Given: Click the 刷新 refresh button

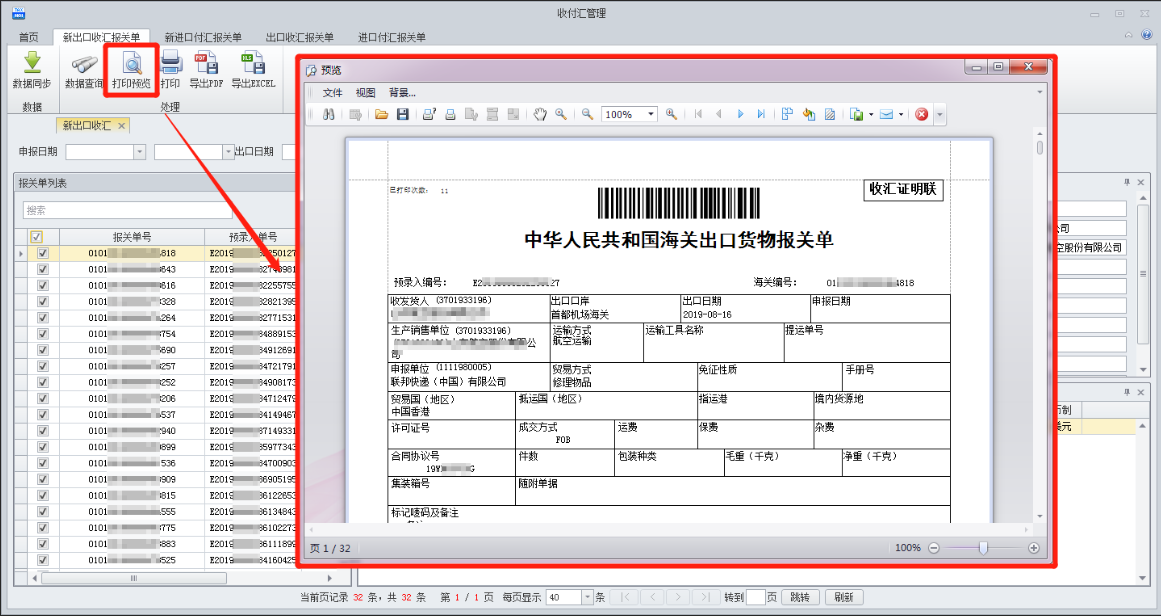Looking at the screenshot, I should tap(845, 596).
